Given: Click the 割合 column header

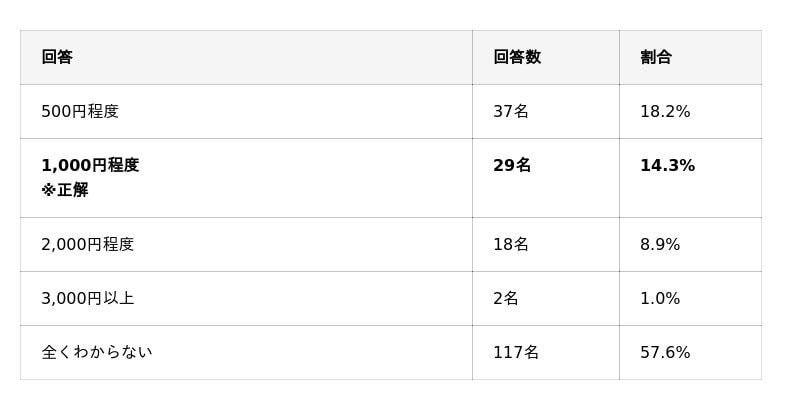Looking at the screenshot, I should (x=656, y=57).
